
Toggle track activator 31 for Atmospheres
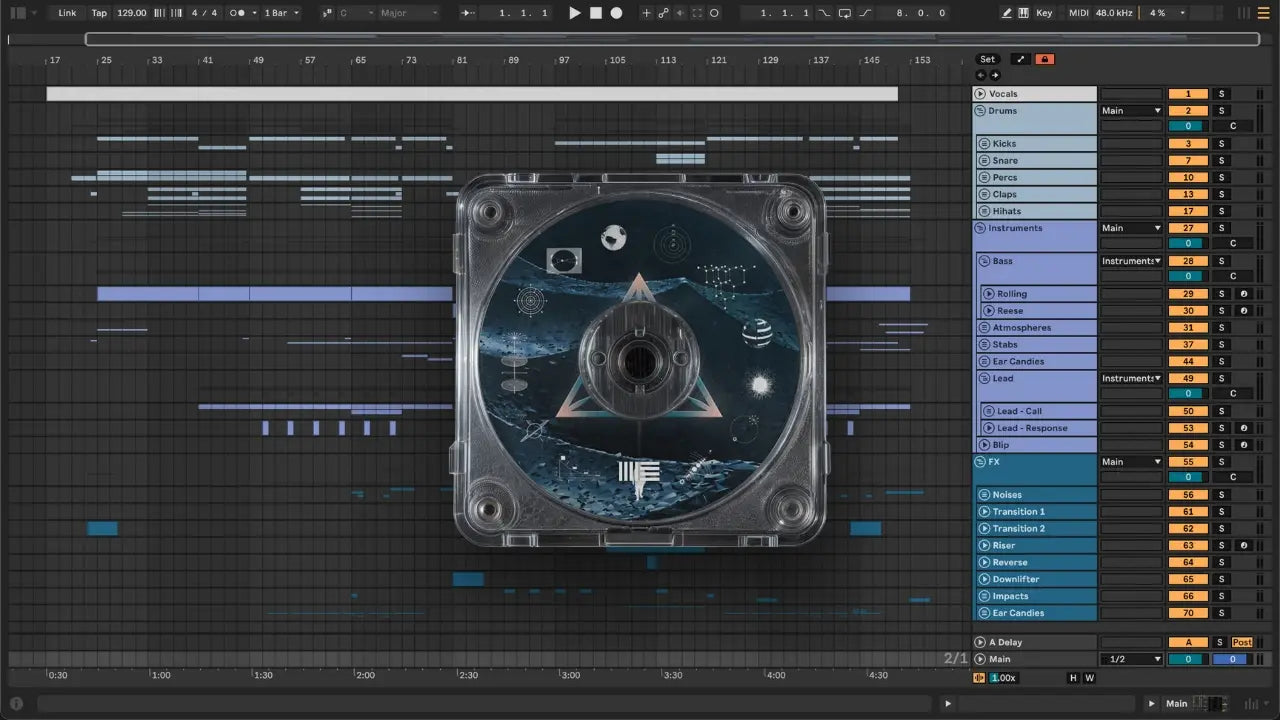point(1188,328)
